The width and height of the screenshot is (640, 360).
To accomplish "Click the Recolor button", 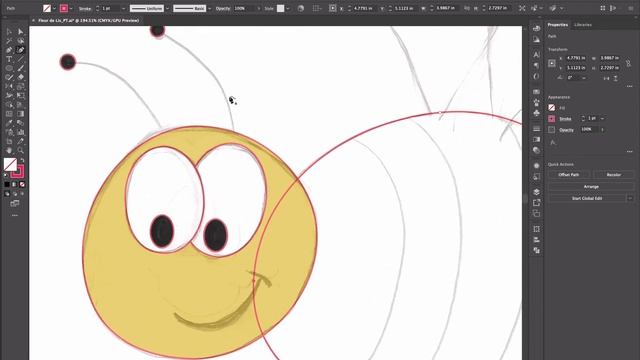I will pos(613,175).
